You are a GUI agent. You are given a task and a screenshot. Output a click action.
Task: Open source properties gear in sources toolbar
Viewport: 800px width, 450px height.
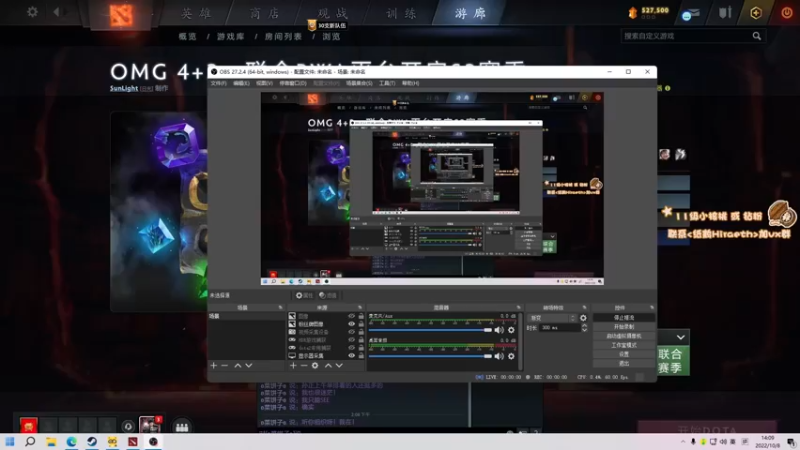tap(315, 365)
